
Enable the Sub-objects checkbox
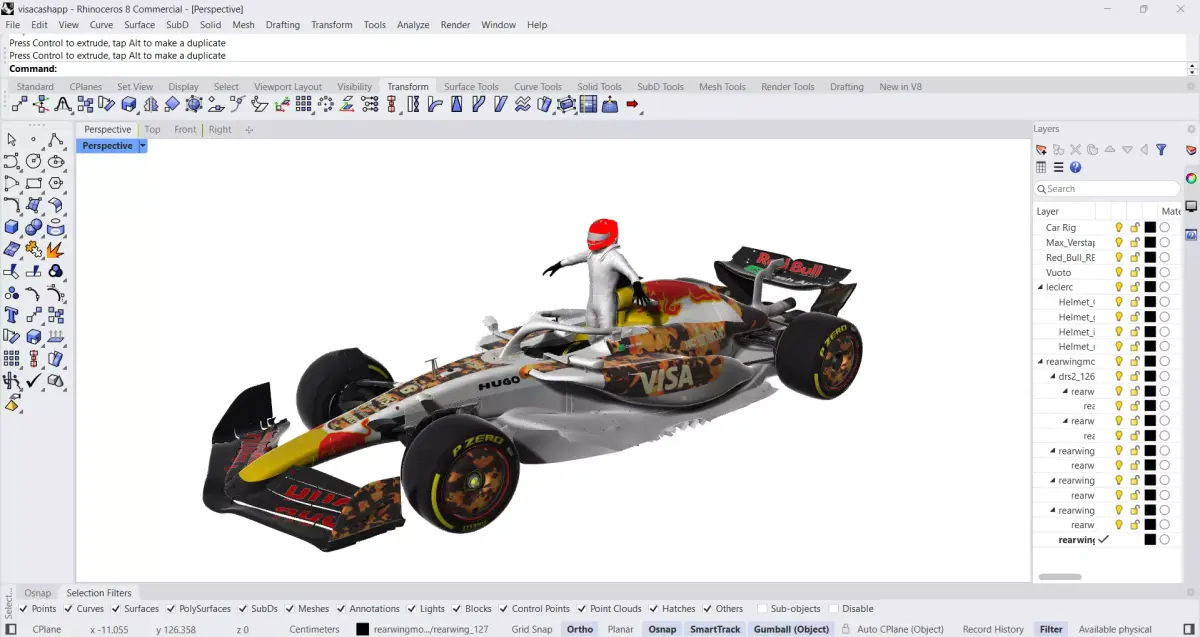click(762, 609)
